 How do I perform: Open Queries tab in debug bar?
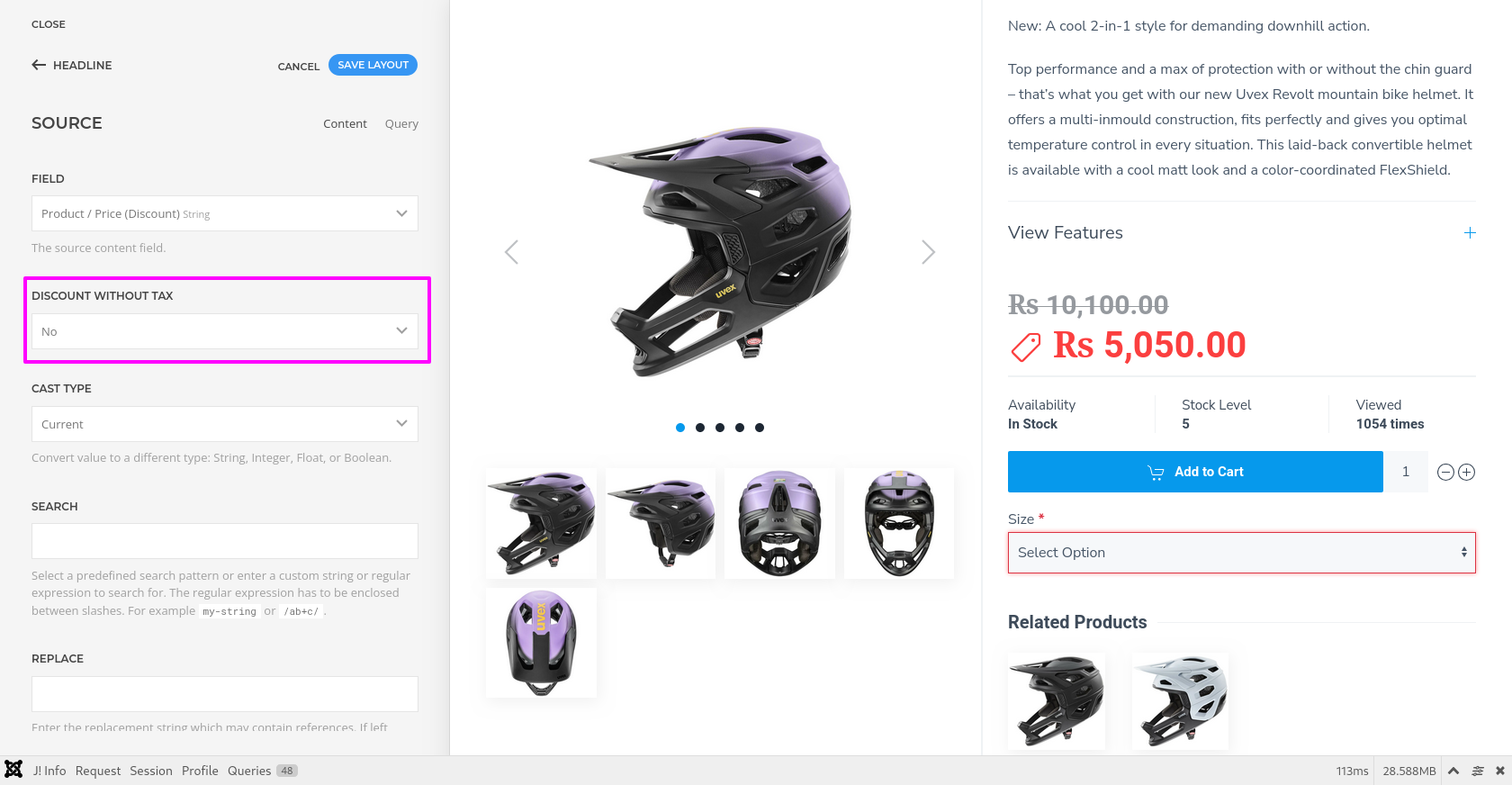[249, 771]
